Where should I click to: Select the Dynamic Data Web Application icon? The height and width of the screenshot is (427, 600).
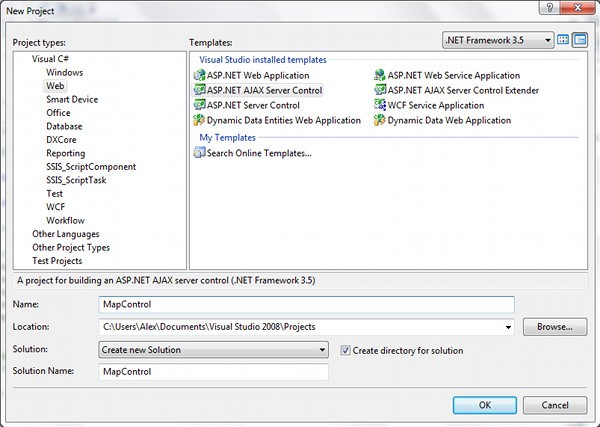click(x=380, y=120)
